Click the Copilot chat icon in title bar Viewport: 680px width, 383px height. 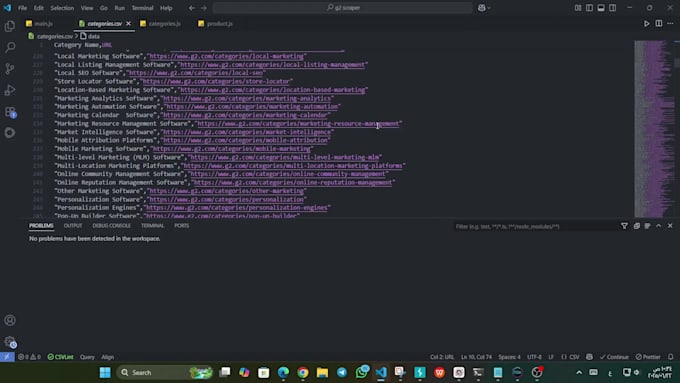point(481,8)
